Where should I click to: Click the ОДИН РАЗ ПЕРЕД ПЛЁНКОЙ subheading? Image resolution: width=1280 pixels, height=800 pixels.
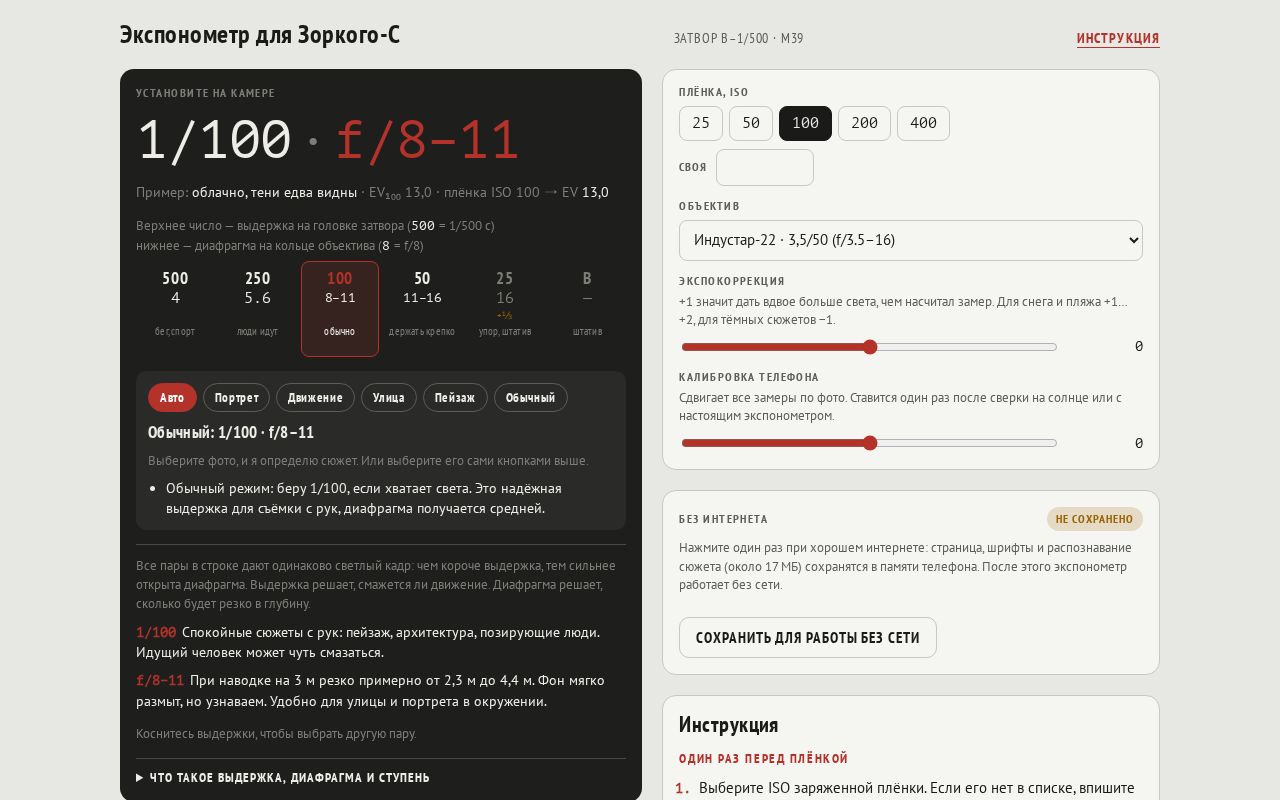coord(763,759)
